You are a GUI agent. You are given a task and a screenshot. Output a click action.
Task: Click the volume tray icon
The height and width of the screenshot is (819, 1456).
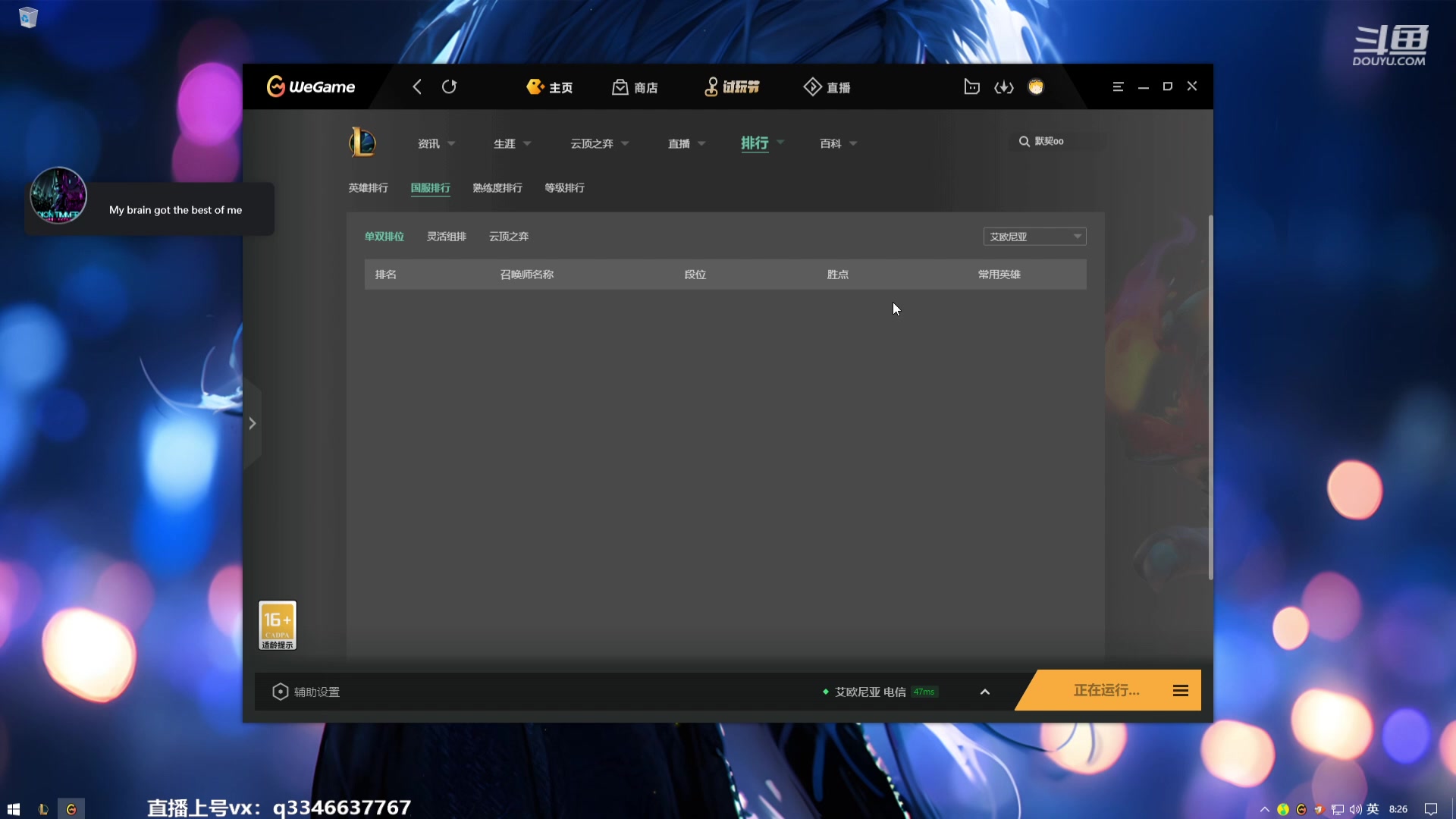[x=1355, y=809]
